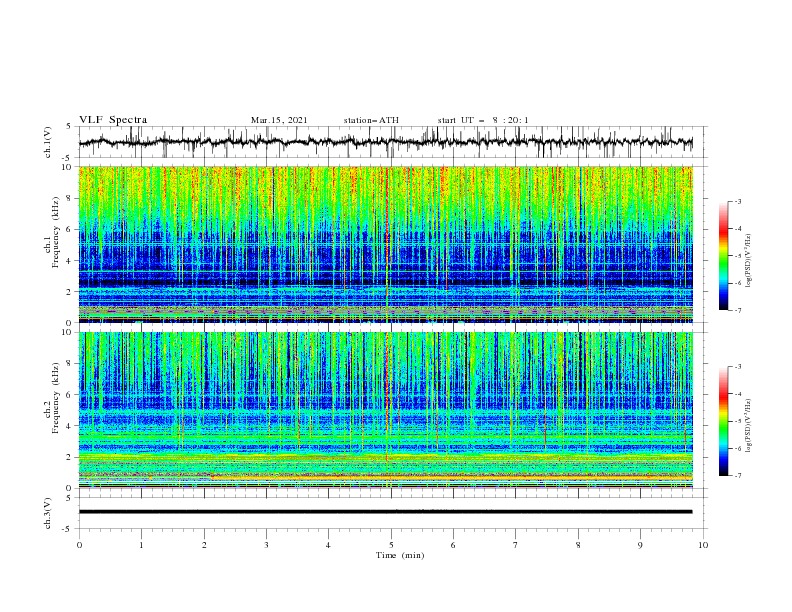
Task: Click the ch.2 "Frequency (kHz)" axis label
Action: coord(56,398)
